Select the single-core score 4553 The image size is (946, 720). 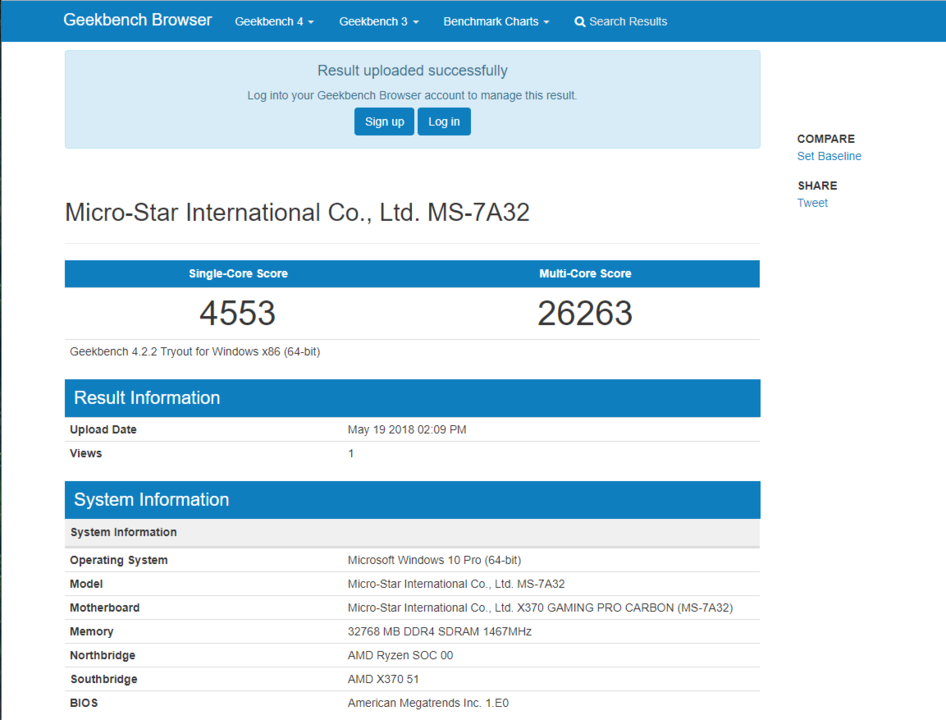pyautogui.click(x=238, y=313)
